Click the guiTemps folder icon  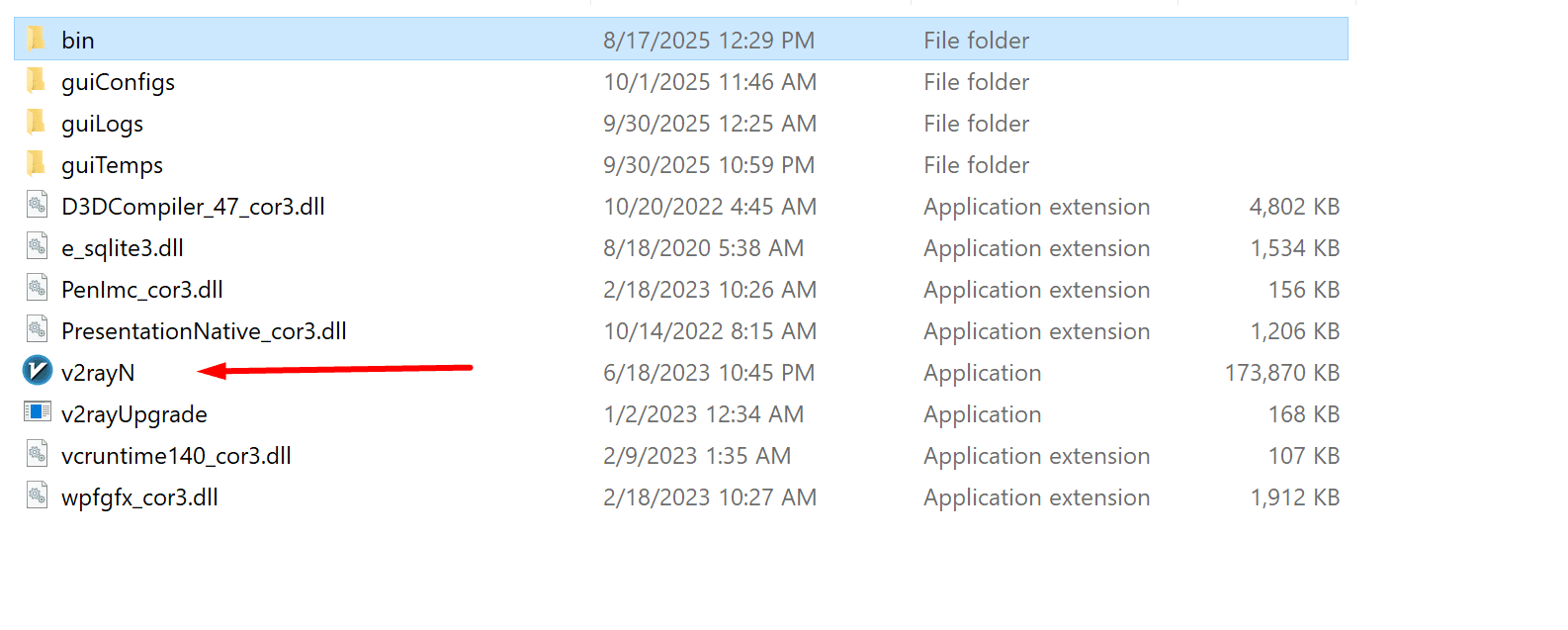38,163
